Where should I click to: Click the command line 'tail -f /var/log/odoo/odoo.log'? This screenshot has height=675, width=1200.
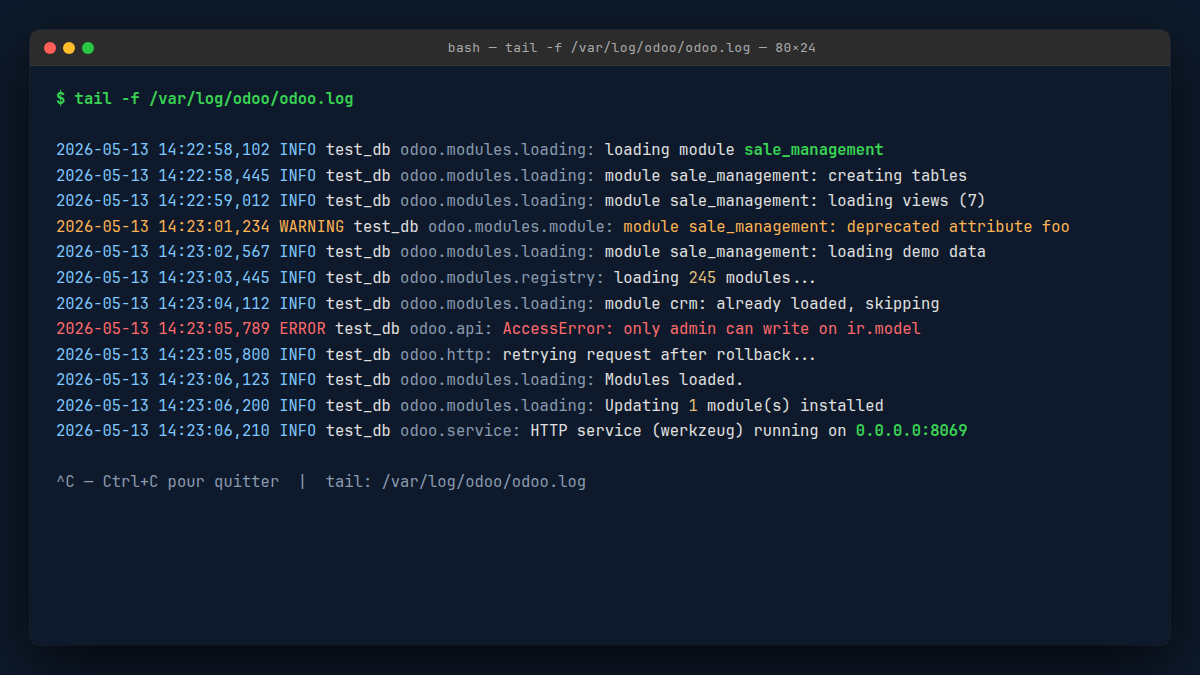point(214,99)
